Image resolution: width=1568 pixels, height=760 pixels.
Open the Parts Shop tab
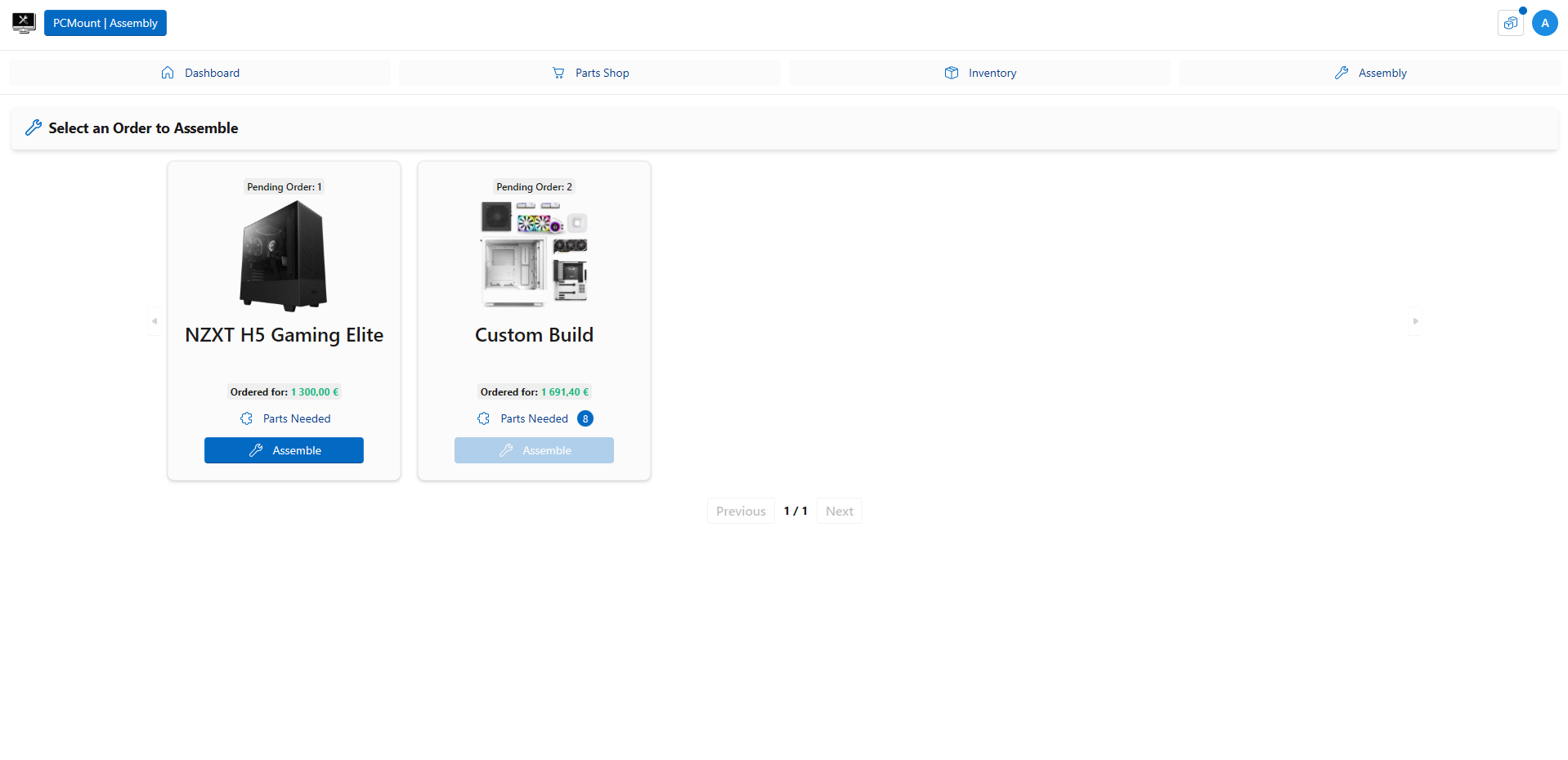(589, 73)
